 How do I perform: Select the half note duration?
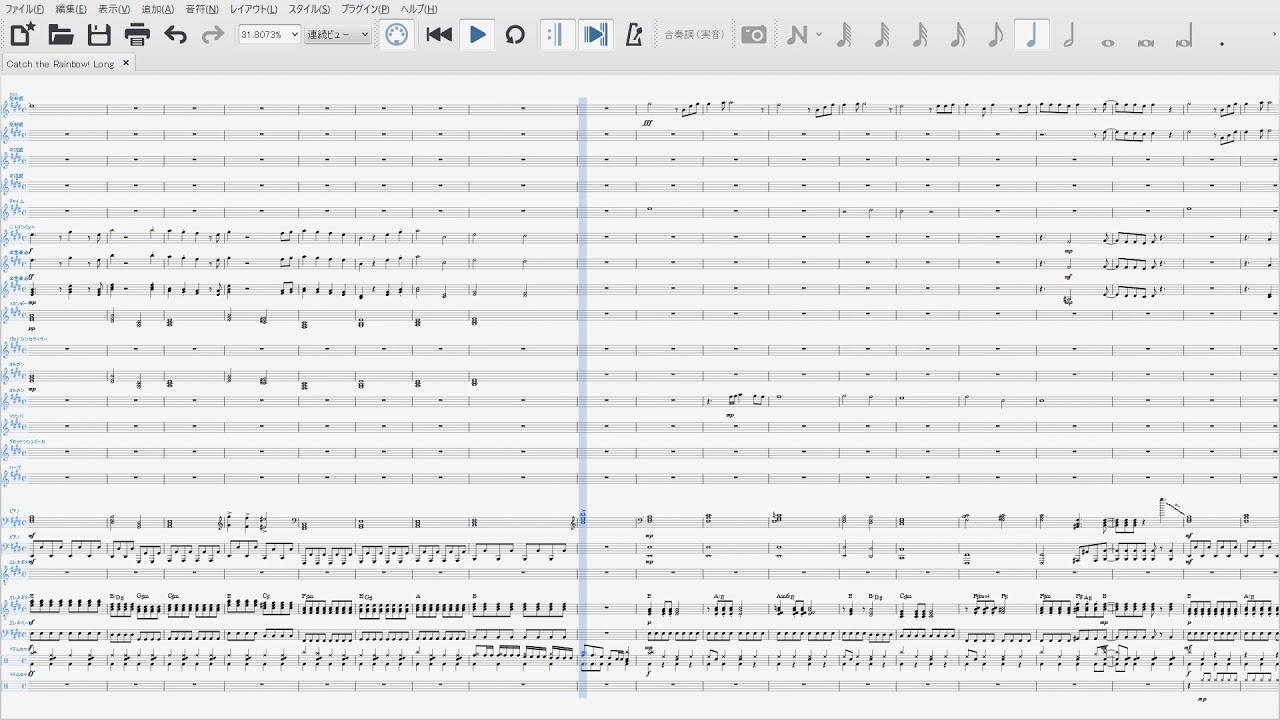click(1069, 35)
